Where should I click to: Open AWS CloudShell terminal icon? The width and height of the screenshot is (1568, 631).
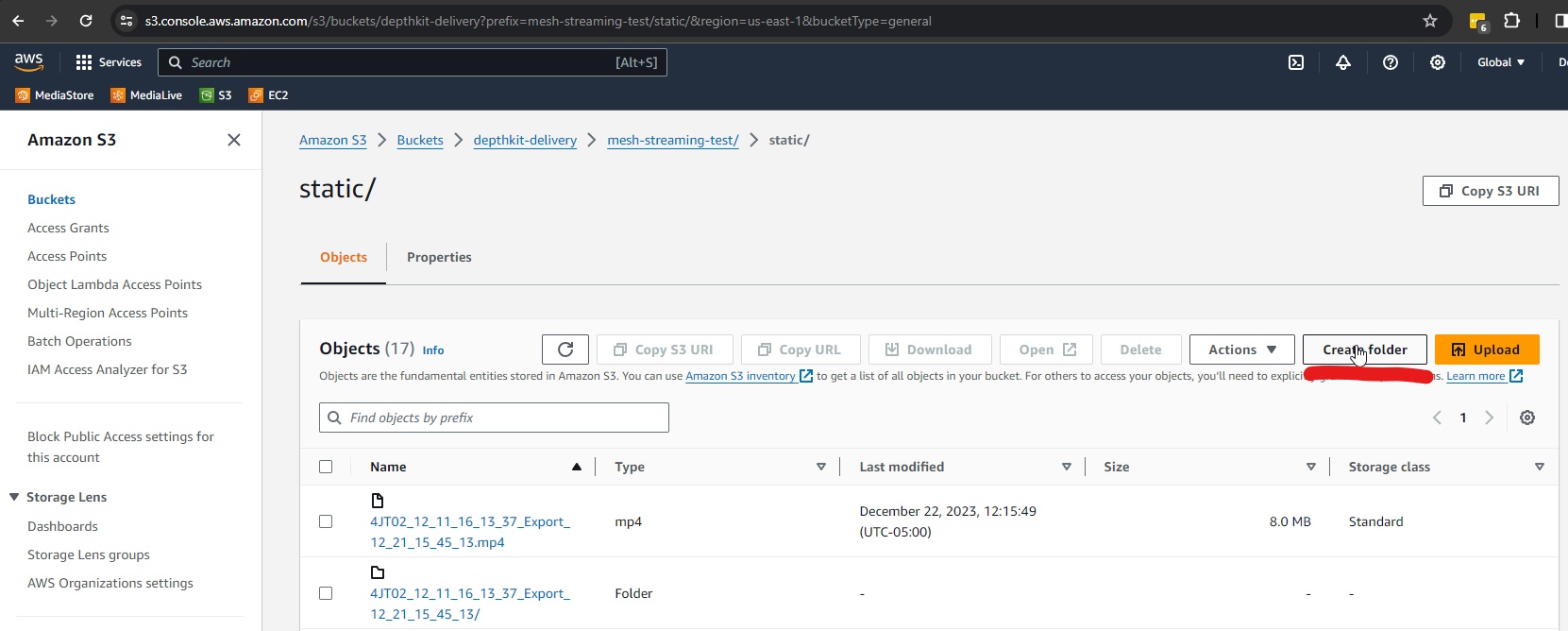coord(1296,62)
